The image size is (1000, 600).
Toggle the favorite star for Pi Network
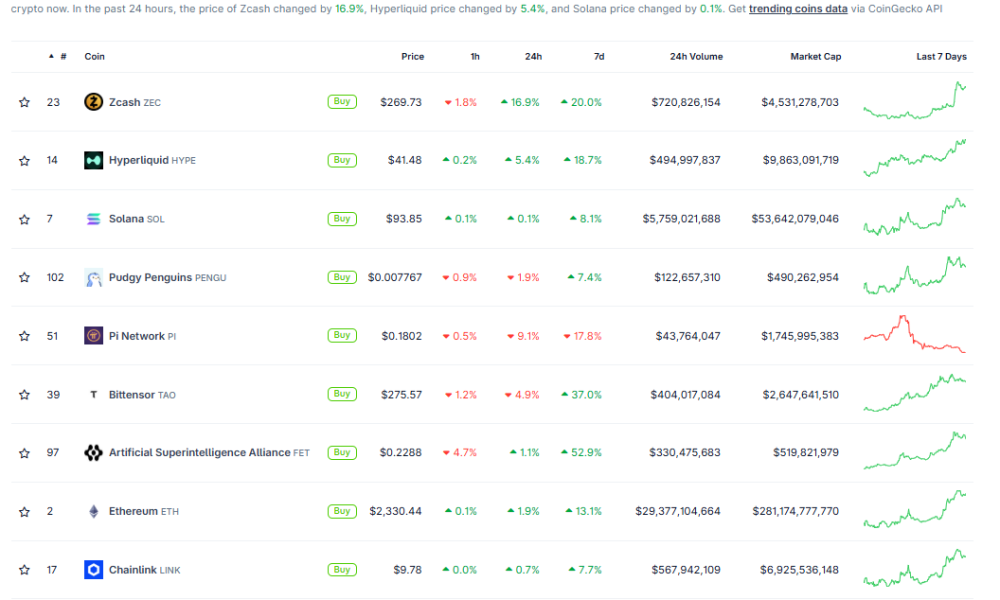pos(23,335)
